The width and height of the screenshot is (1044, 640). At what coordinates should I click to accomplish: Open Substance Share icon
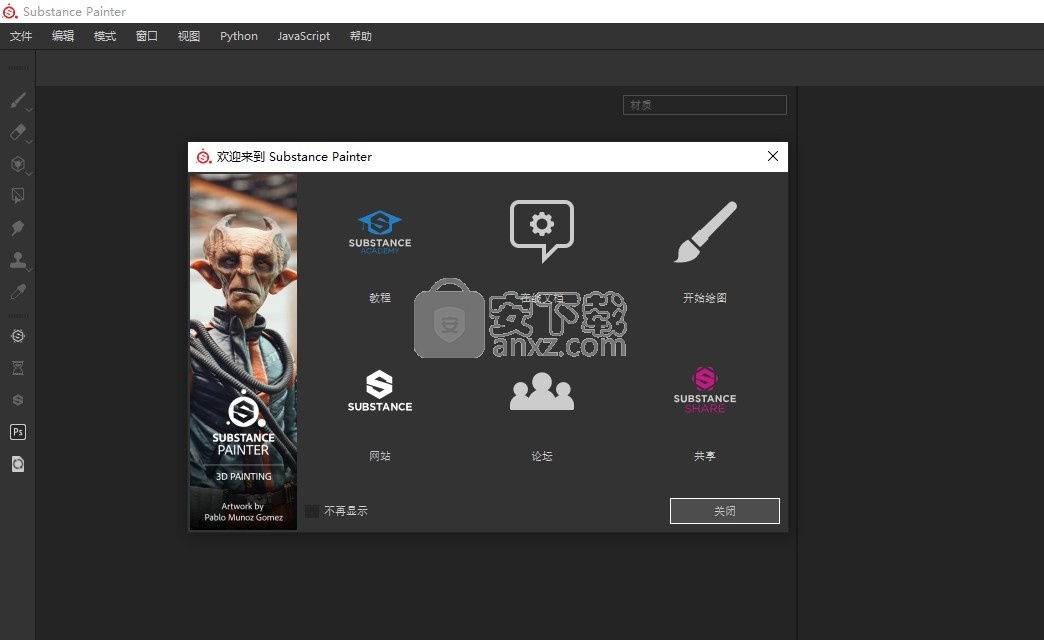(x=705, y=390)
